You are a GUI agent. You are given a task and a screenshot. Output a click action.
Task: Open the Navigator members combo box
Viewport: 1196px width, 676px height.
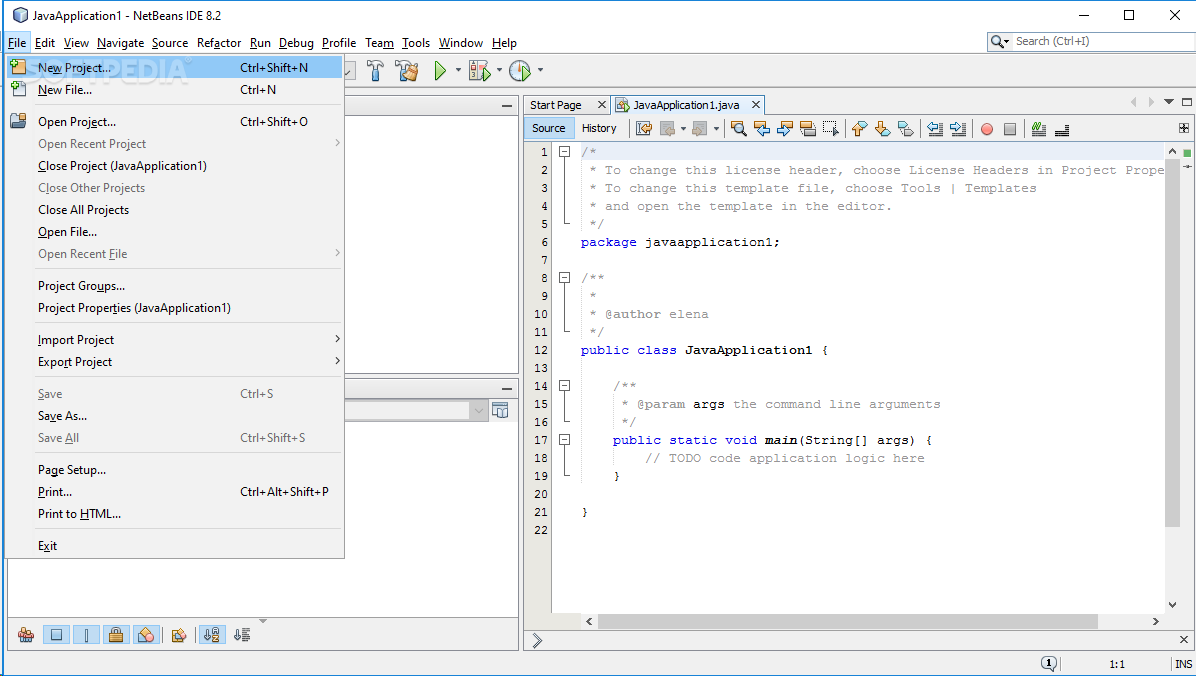pyautogui.click(x=416, y=410)
